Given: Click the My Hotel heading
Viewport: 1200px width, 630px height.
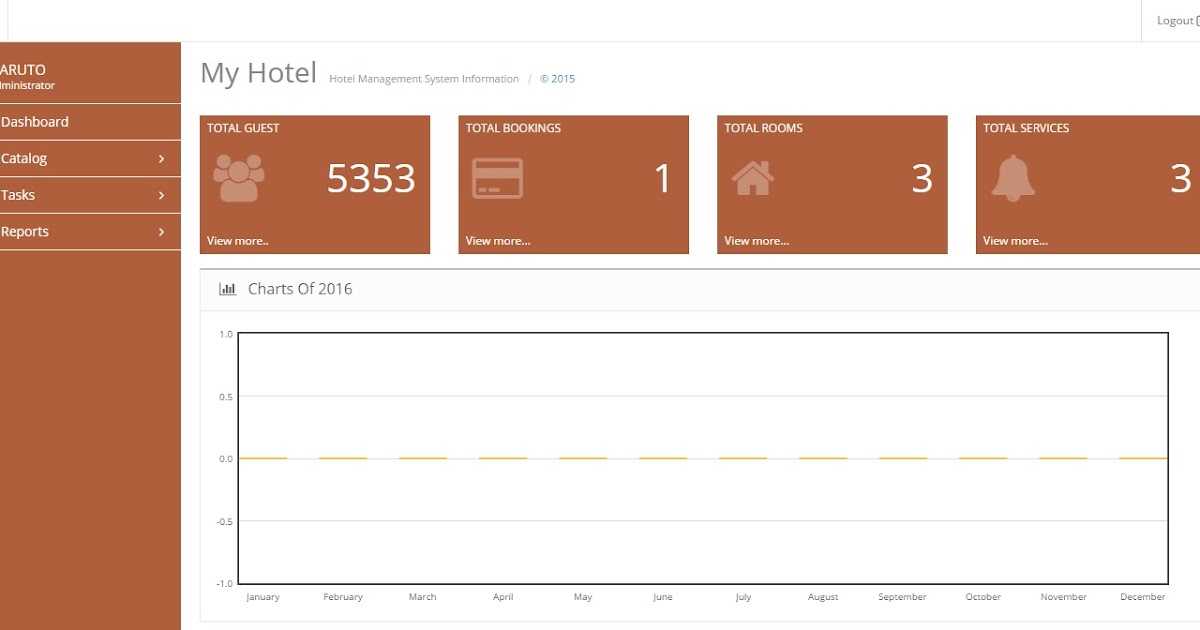Looking at the screenshot, I should [258, 72].
